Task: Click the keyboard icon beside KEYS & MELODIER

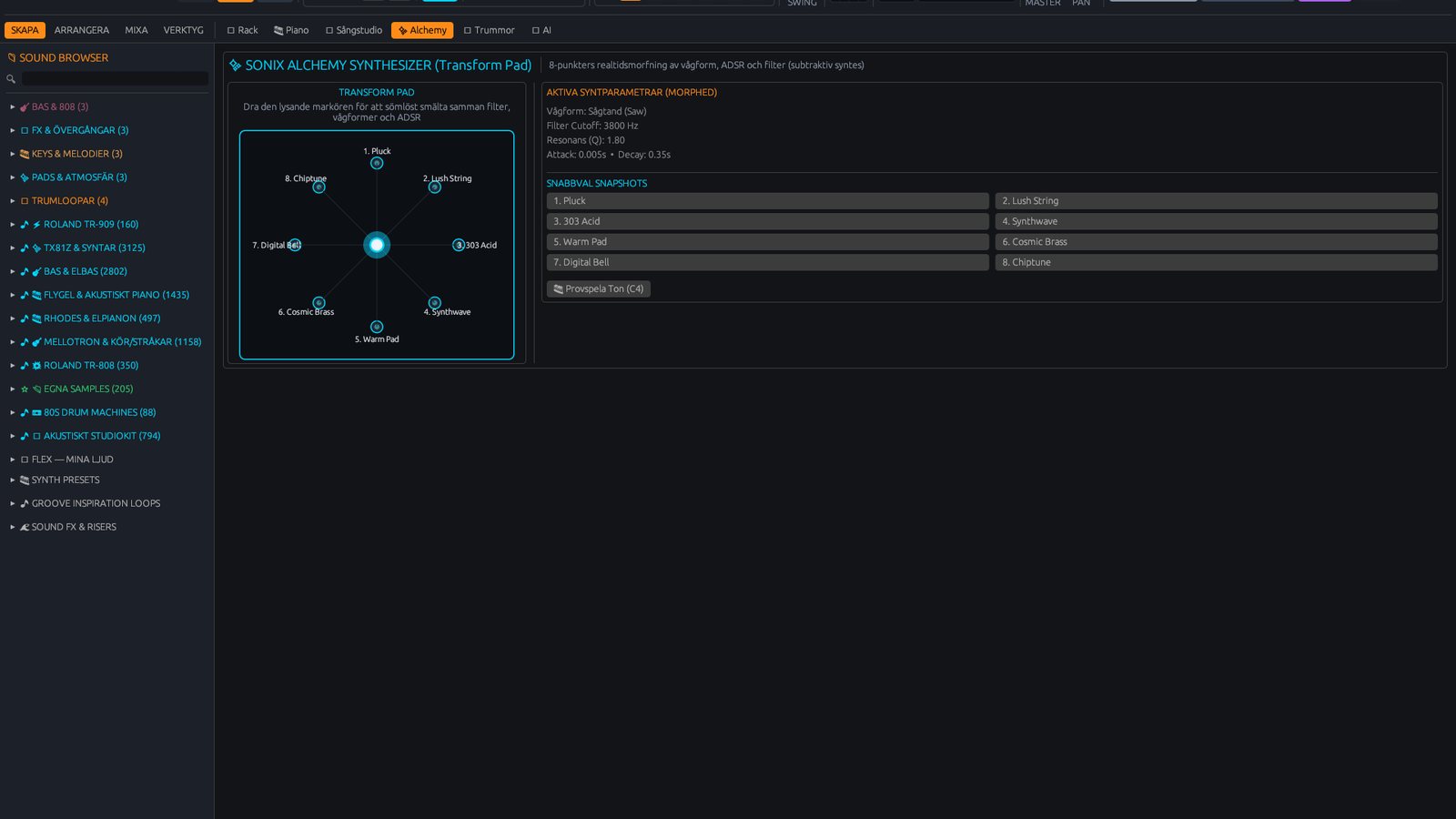Action: pyautogui.click(x=25, y=154)
